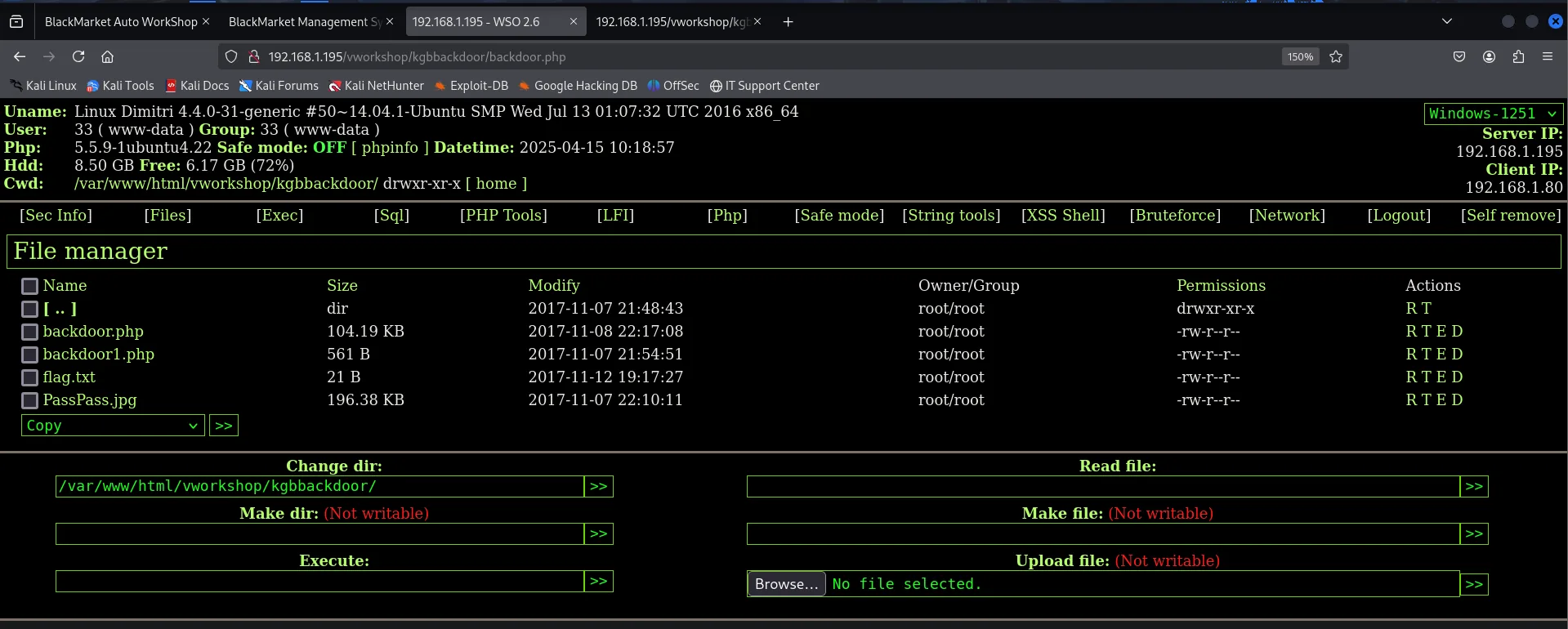Check the box for backdoor.php
1568x629 pixels.
coord(30,332)
